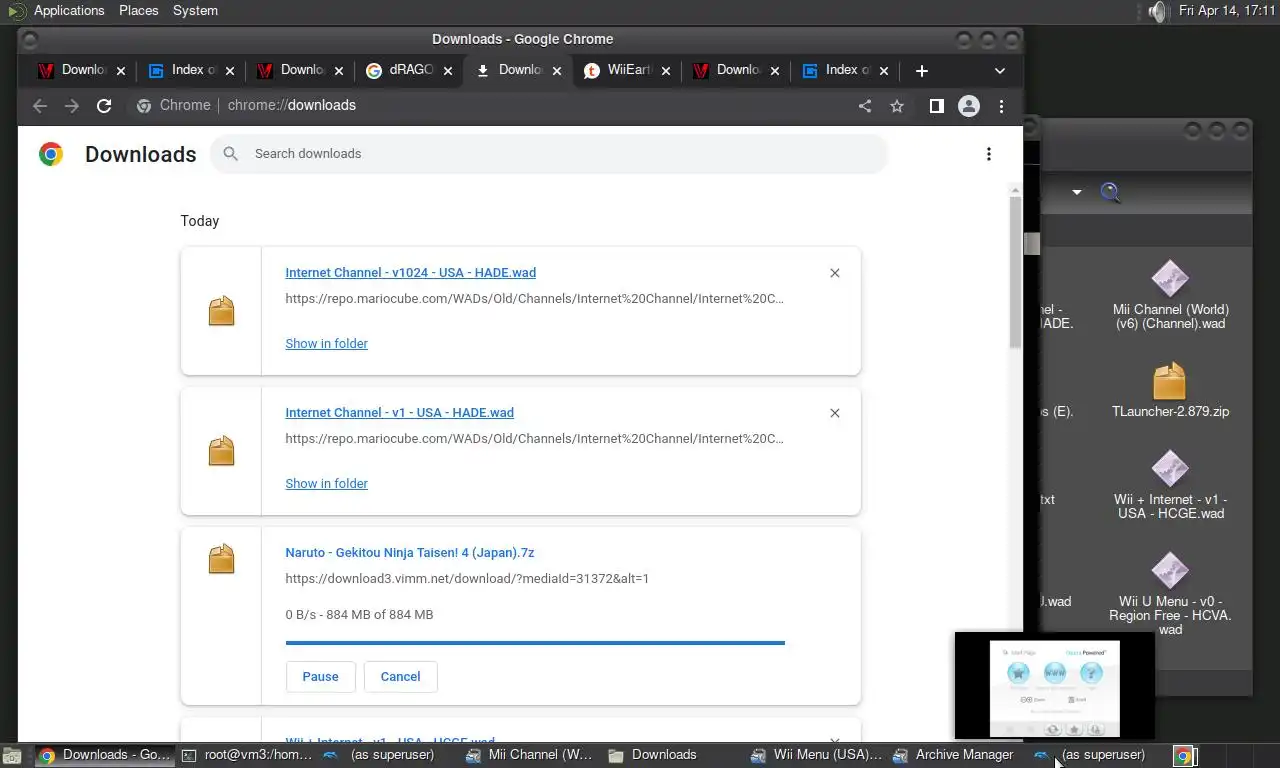Open the tab search chevron dropdown
The height and width of the screenshot is (768, 1280).
pos(1000,71)
